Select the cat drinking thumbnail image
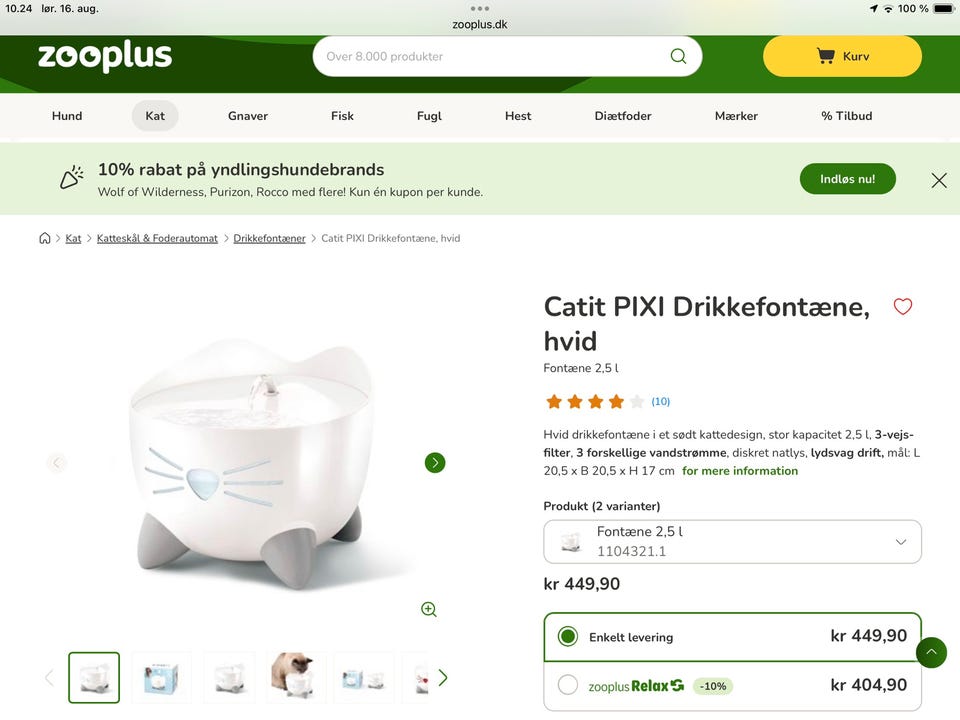960x720 pixels. point(294,676)
